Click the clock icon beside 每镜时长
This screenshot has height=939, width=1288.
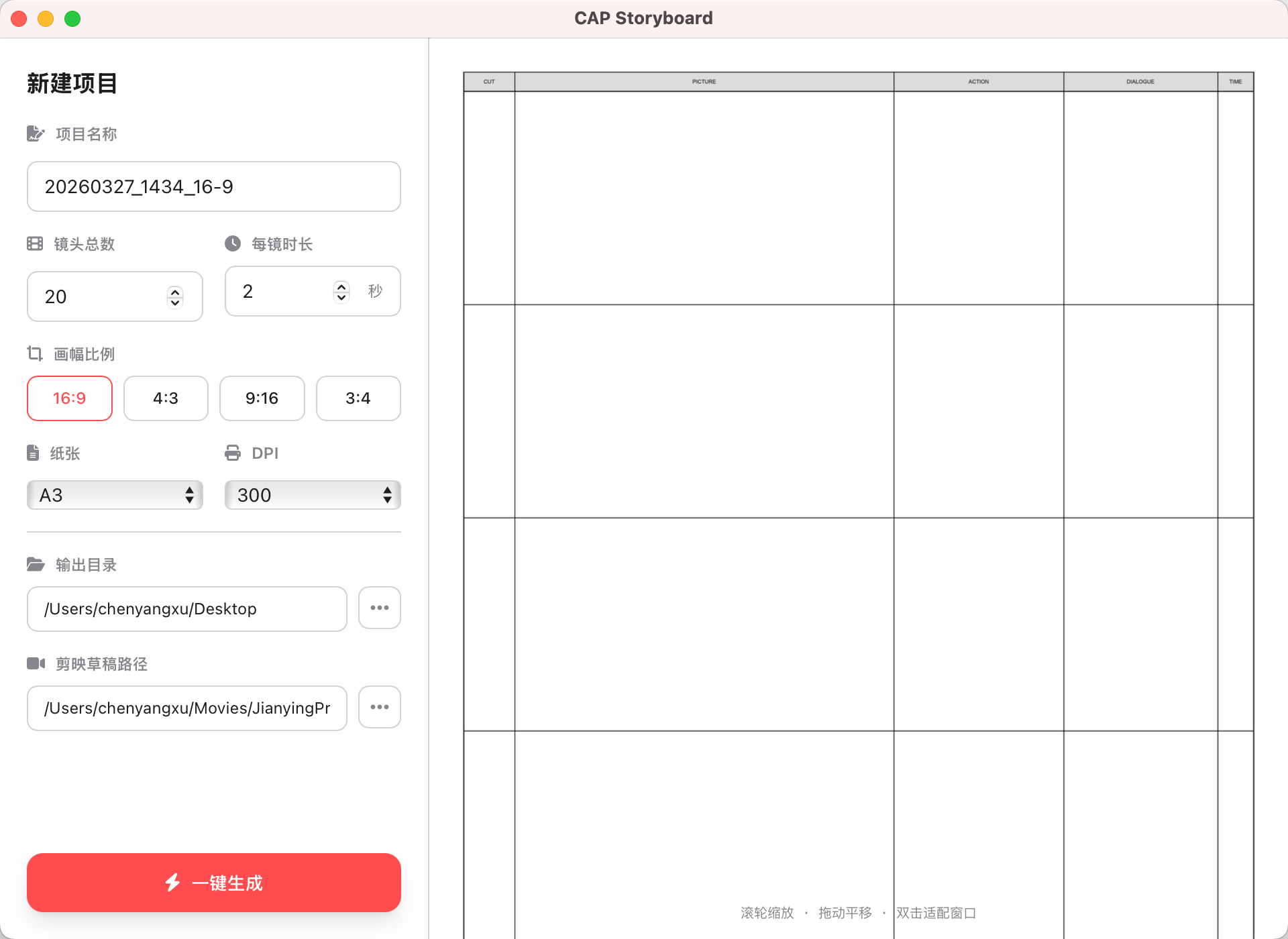(x=232, y=243)
